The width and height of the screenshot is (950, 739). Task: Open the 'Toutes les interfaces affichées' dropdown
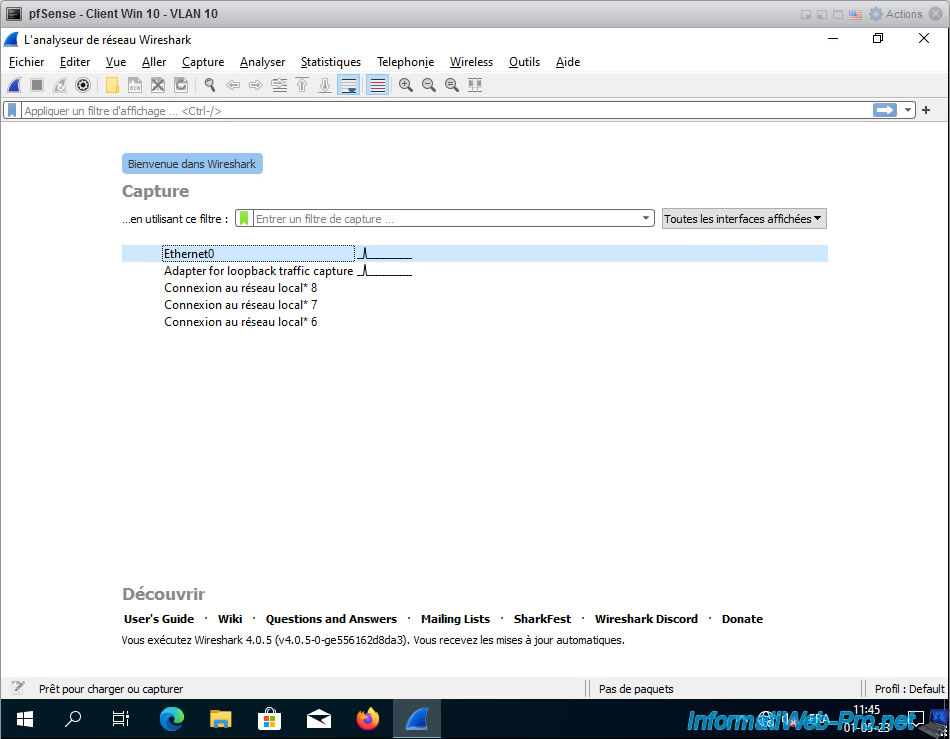tap(743, 219)
